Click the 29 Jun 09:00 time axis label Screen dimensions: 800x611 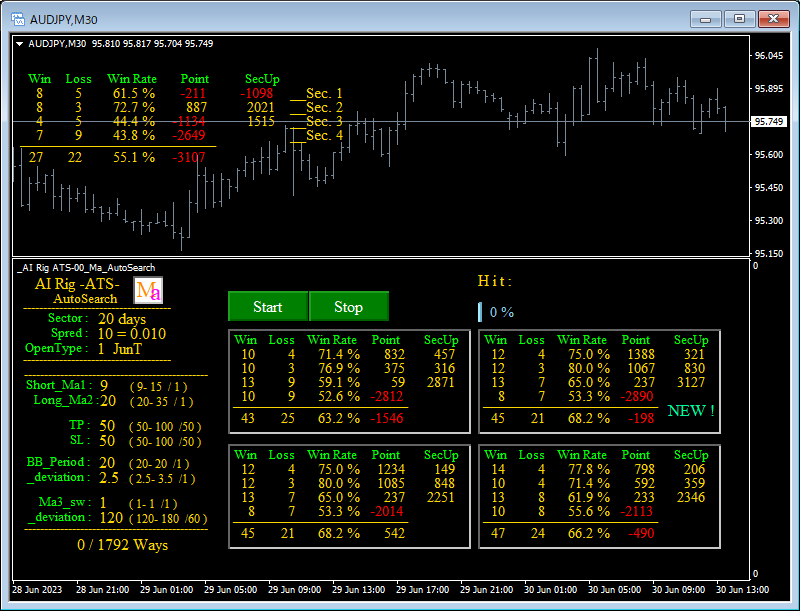pos(294,590)
